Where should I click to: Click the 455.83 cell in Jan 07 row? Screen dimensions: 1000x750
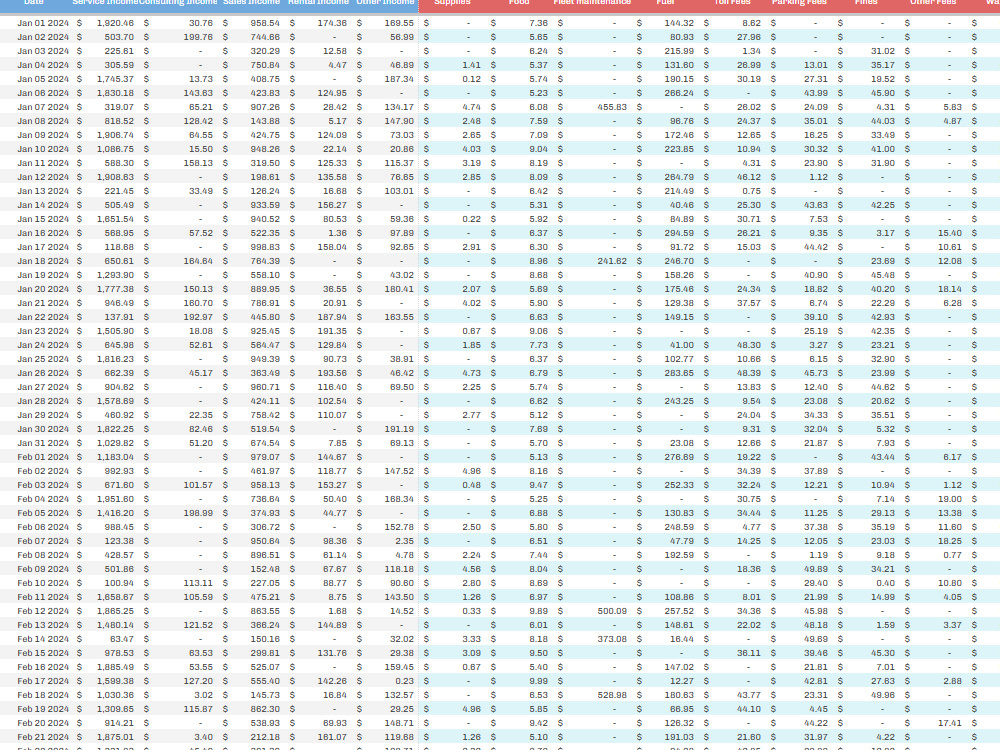[612, 107]
